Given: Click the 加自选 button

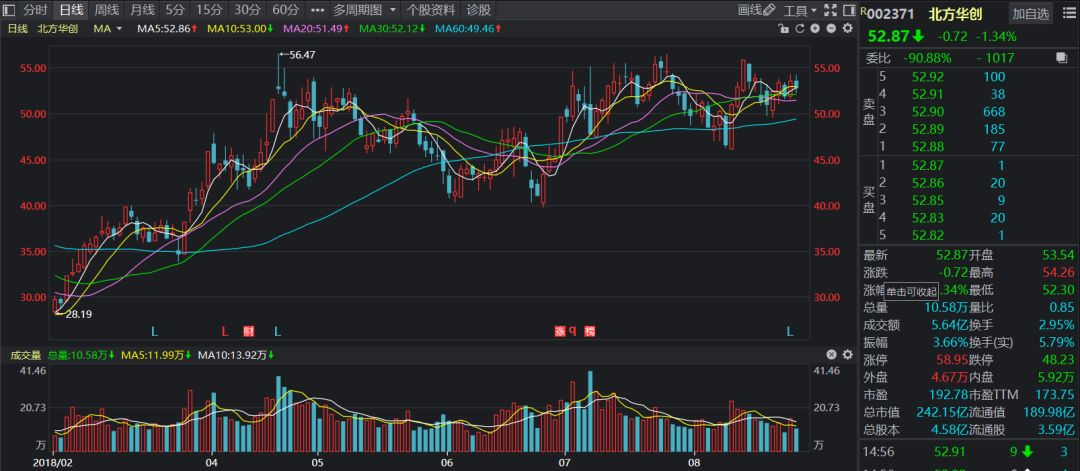Looking at the screenshot, I should point(1030,13).
